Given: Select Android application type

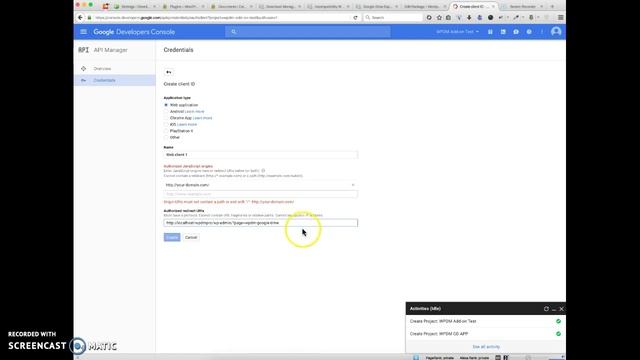Looking at the screenshot, I should (x=166, y=111).
